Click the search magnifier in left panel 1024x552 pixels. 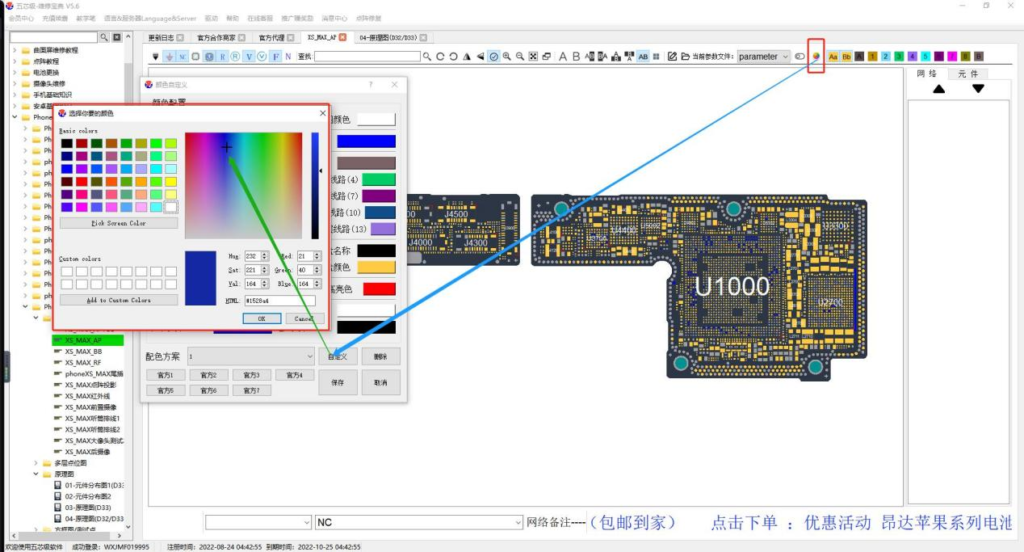(x=104, y=37)
